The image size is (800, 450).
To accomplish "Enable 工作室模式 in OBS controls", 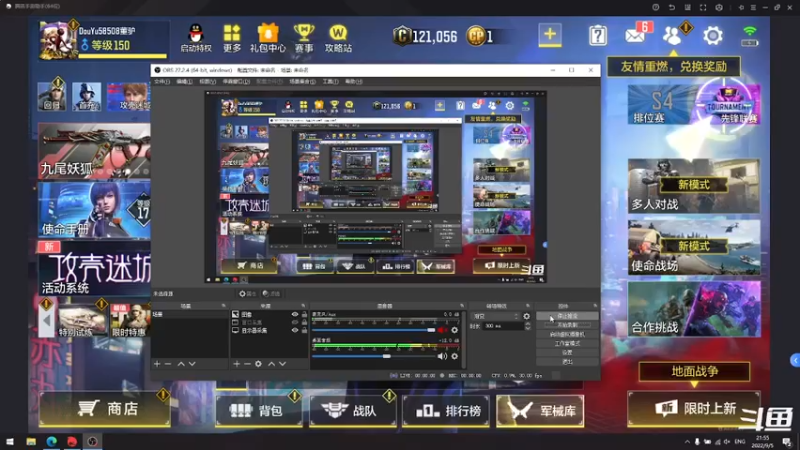I will pyautogui.click(x=567, y=343).
